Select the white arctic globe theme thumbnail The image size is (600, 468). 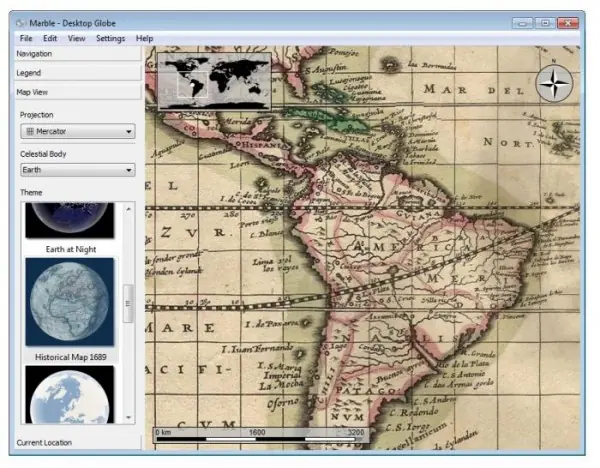pos(70,394)
